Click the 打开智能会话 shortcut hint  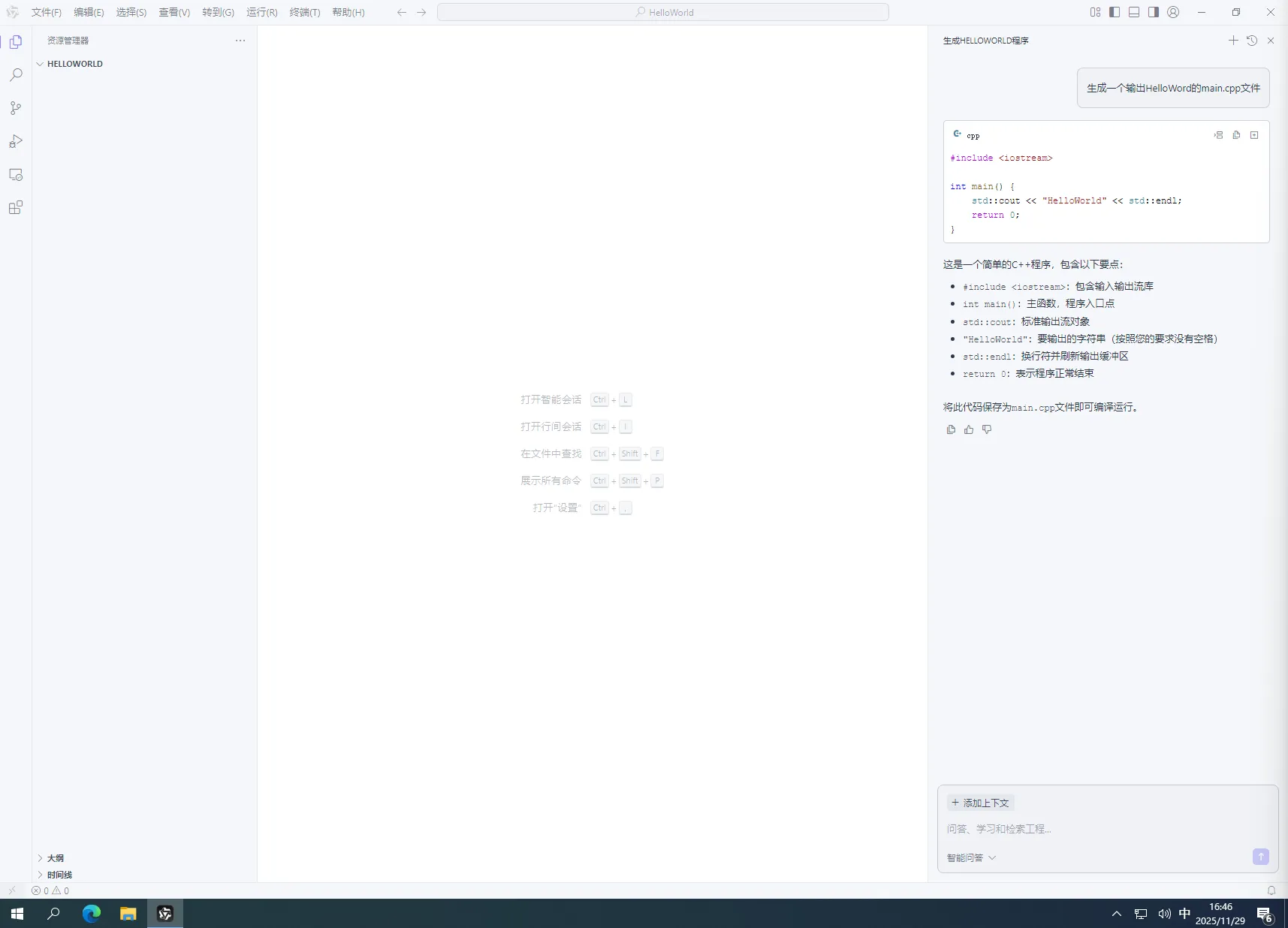[x=576, y=399]
